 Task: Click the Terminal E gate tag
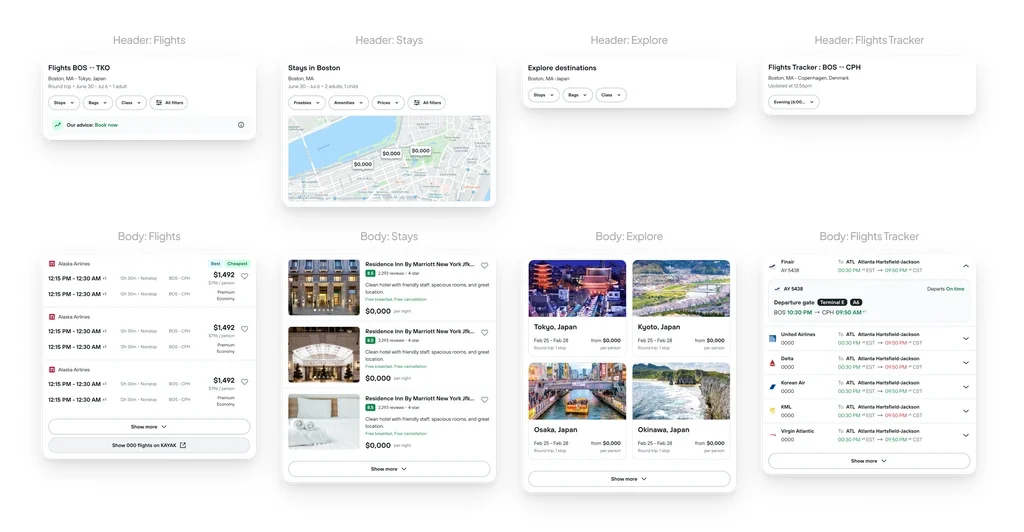832,302
